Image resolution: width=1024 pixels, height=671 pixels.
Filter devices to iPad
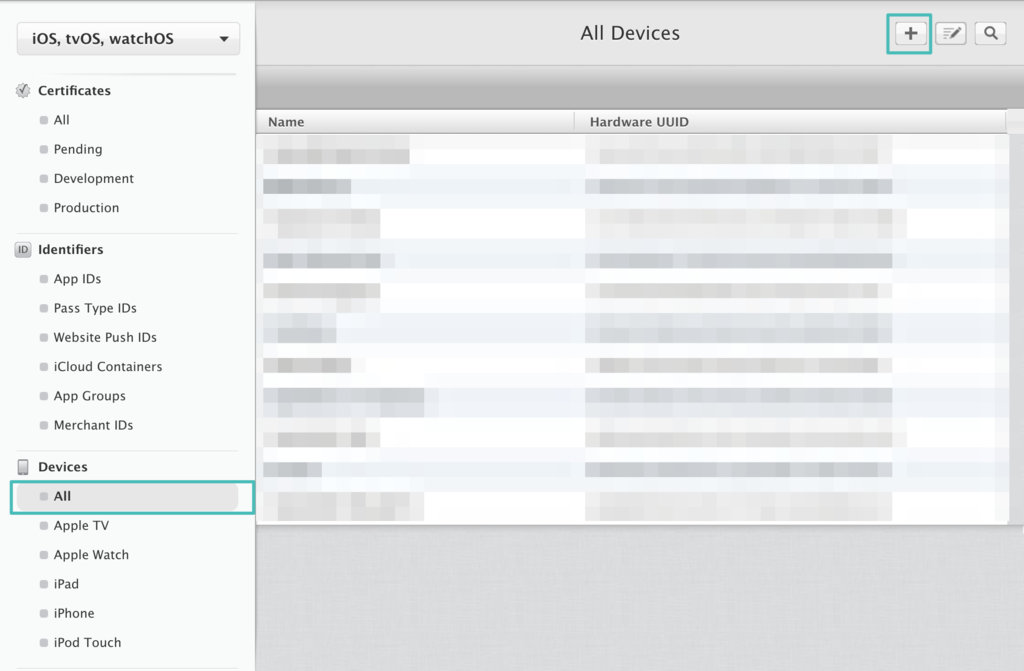coord(66,584)
